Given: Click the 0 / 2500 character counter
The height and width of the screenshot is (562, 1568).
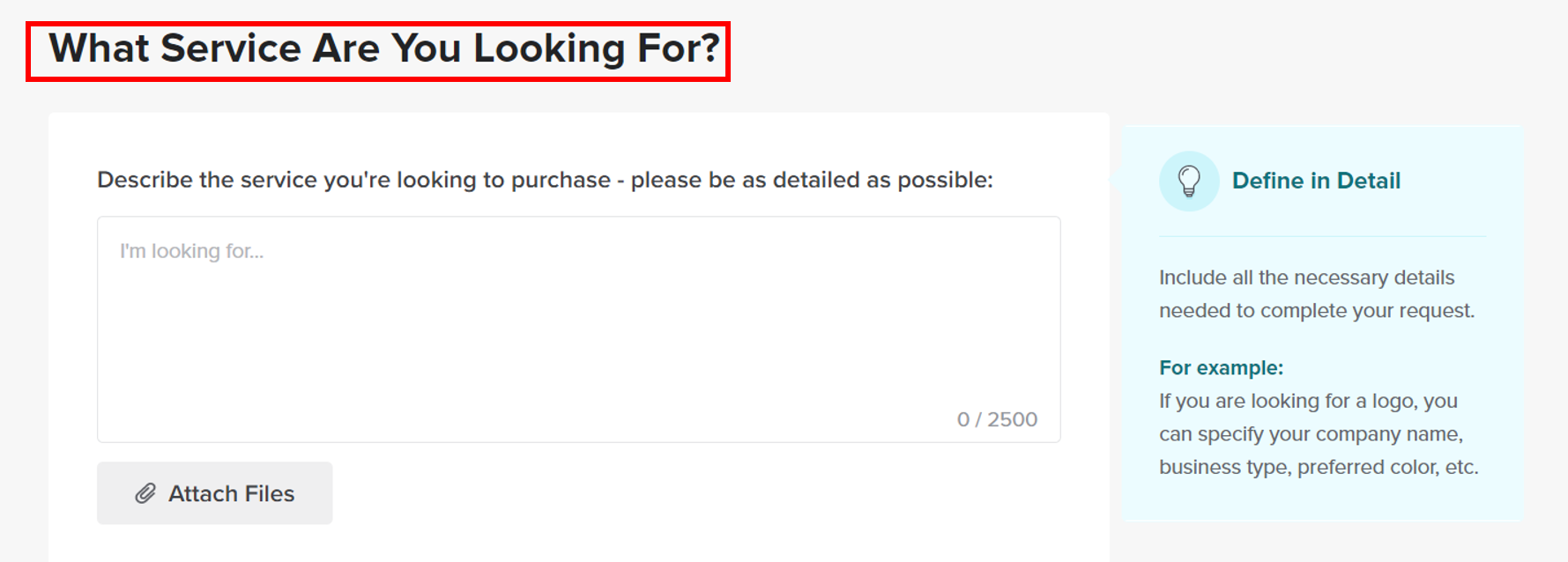Looking at the screenshot, I should pos(997,419).
